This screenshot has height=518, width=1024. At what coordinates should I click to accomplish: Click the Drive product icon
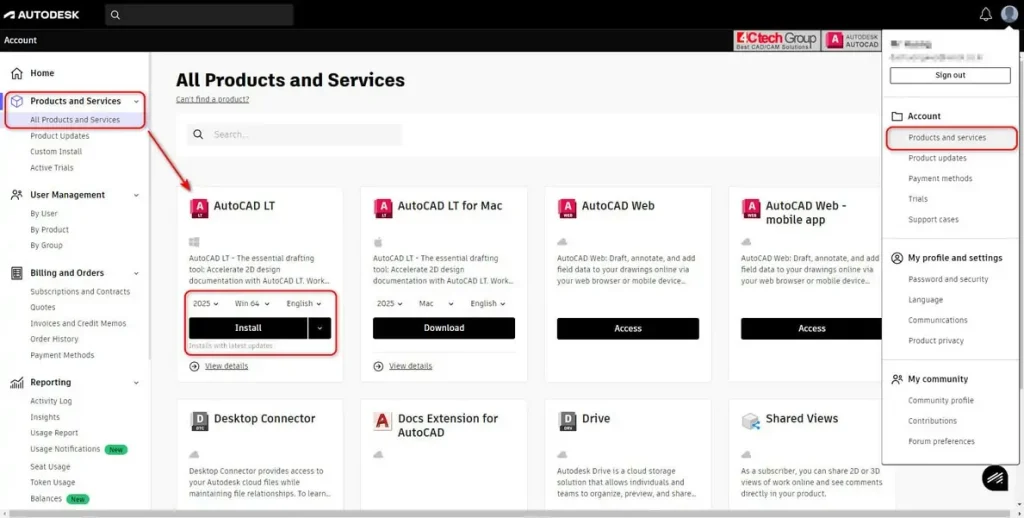tap(567, 421)
